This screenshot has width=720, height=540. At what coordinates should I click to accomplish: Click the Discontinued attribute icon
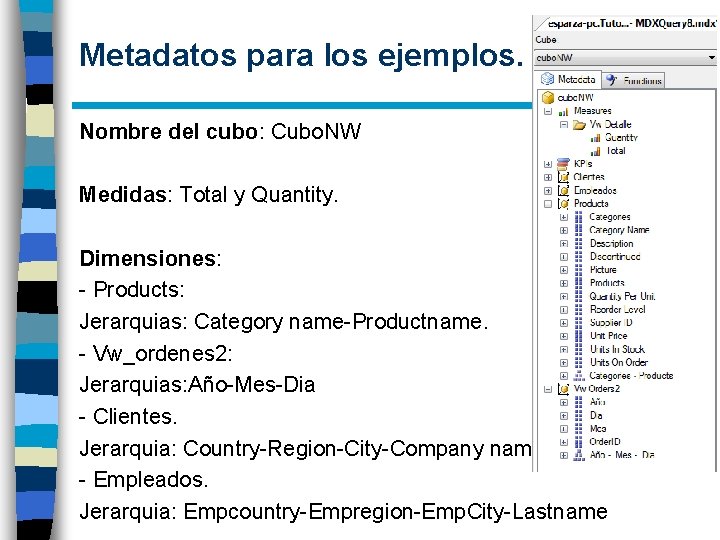click(579, 257)
